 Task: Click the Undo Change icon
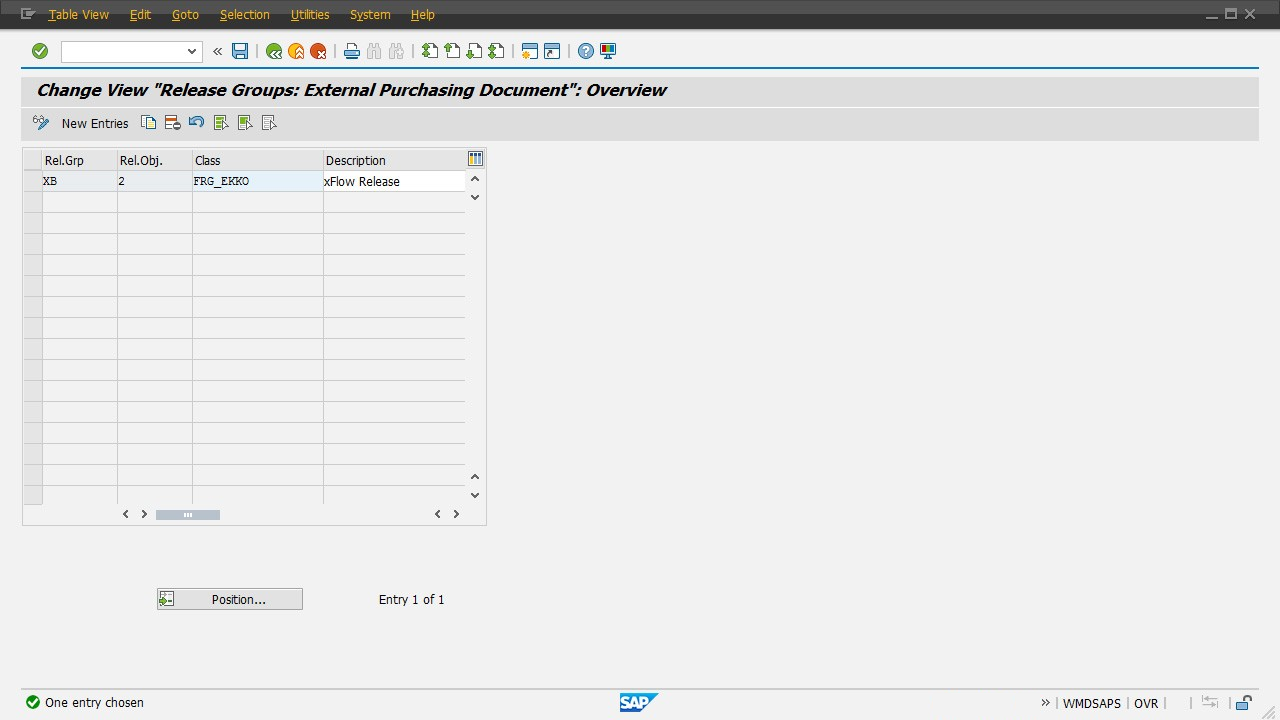click(x=196, y=123)
